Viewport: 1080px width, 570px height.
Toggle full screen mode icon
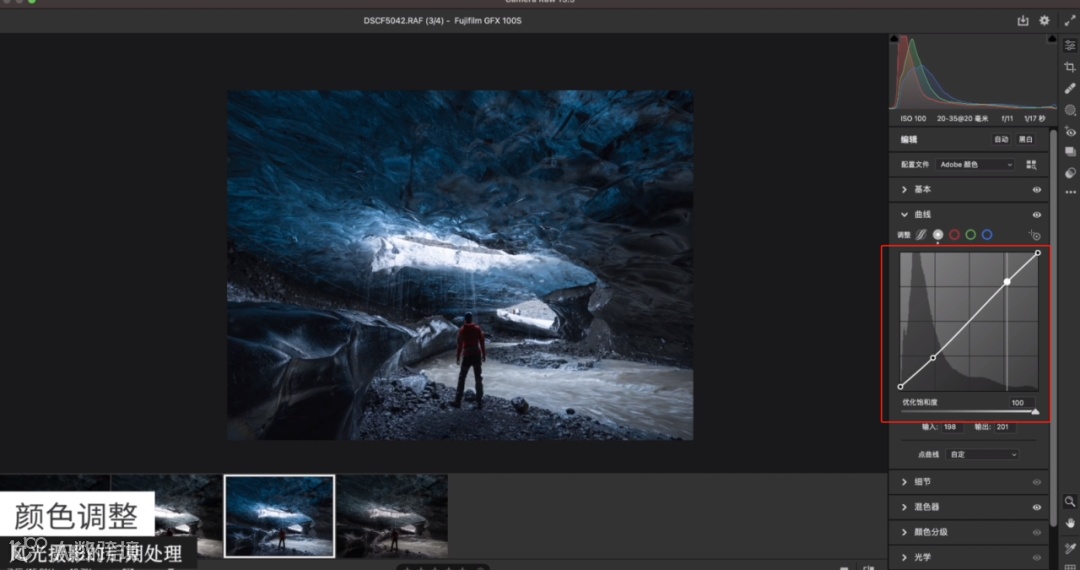tap(1070, 21)
